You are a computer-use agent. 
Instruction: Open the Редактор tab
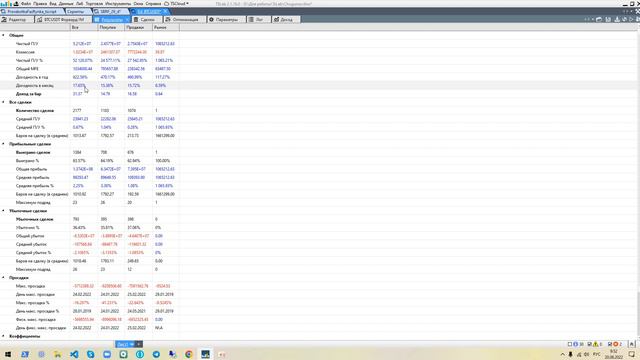click(17, 20)
